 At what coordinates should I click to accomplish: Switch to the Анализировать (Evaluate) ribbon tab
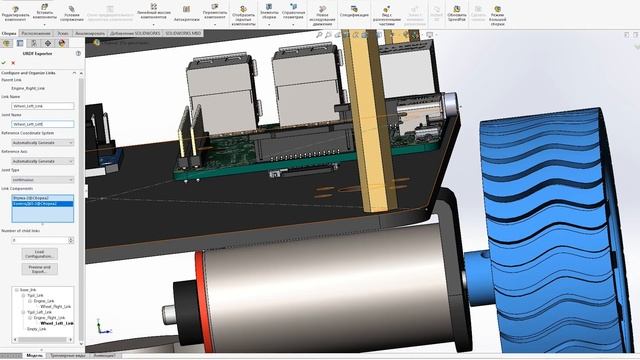[90, 33]
